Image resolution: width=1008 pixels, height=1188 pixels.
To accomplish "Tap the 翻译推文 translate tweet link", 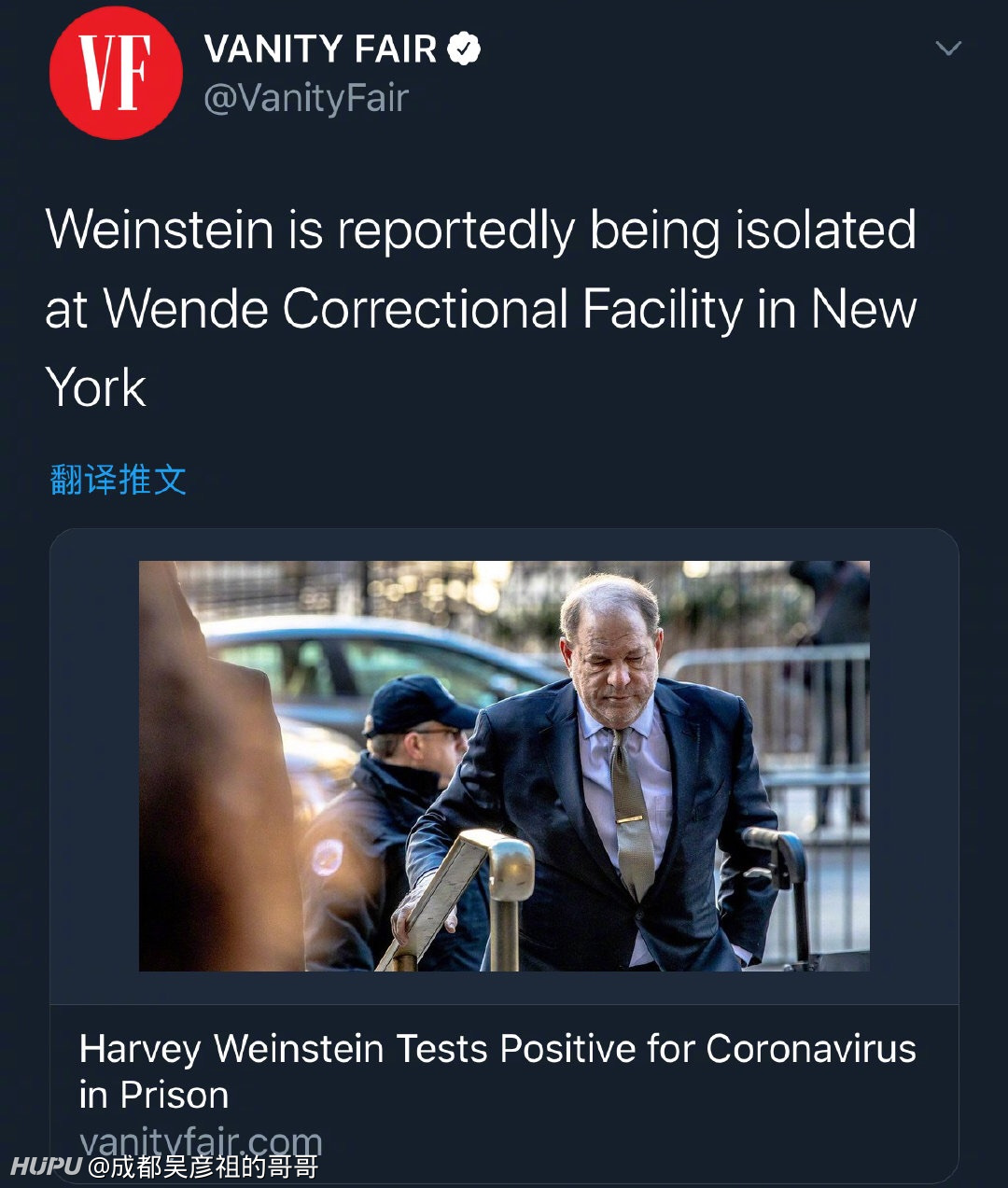I will point(119,480).
